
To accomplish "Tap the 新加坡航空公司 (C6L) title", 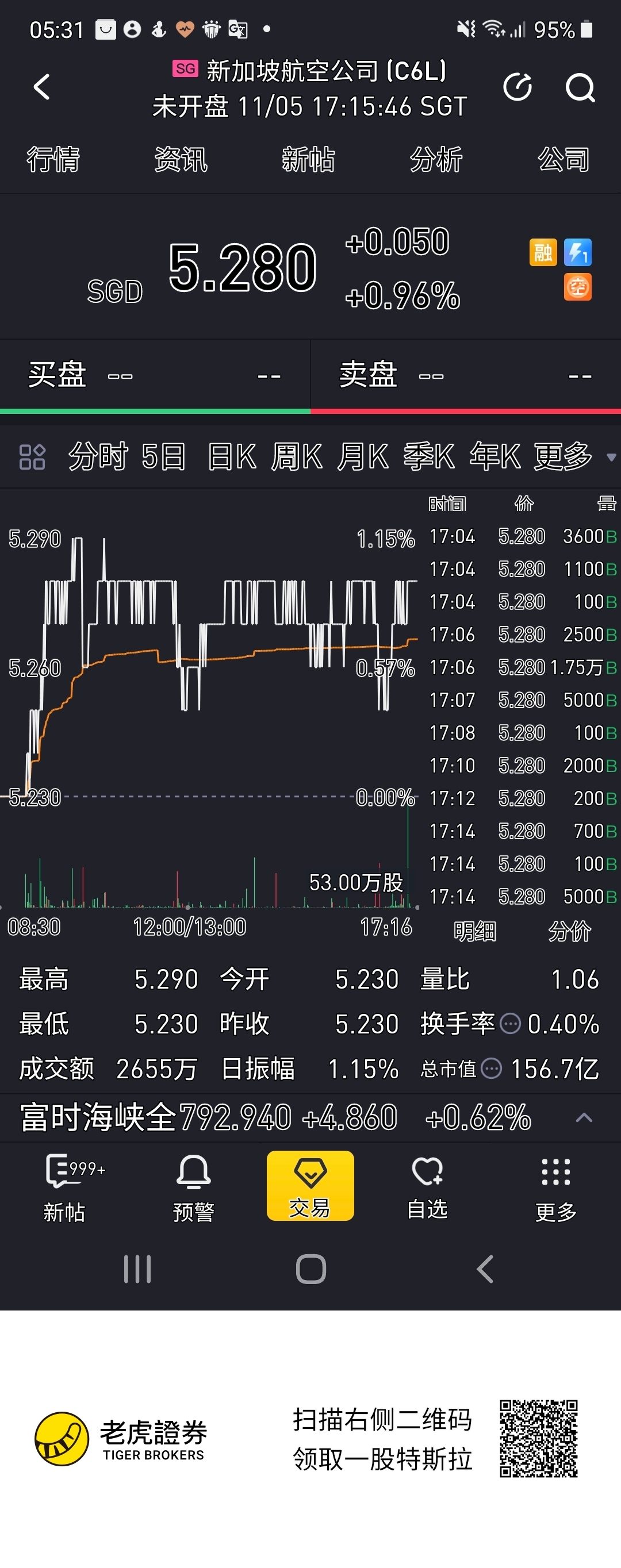I will click(327, 71).
